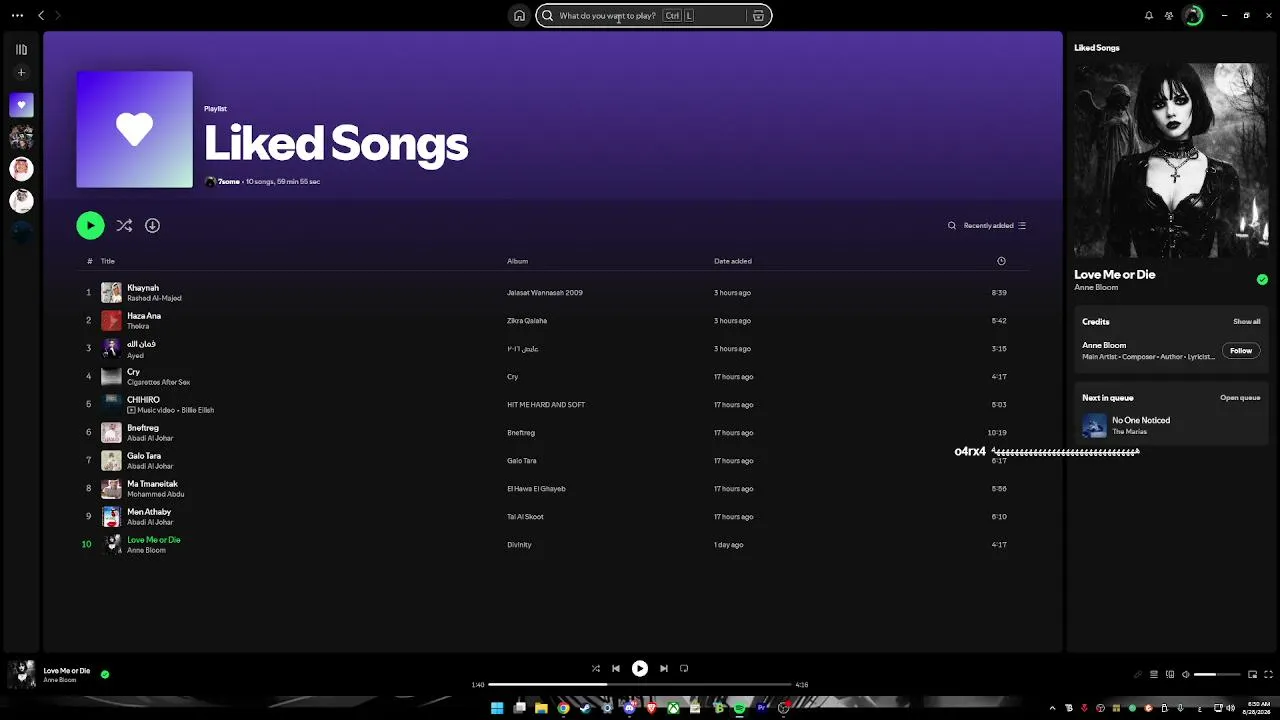Screen dimensions: 1280x720
Task: Open File Explorer from the taskbar
Action: [541, 708]
